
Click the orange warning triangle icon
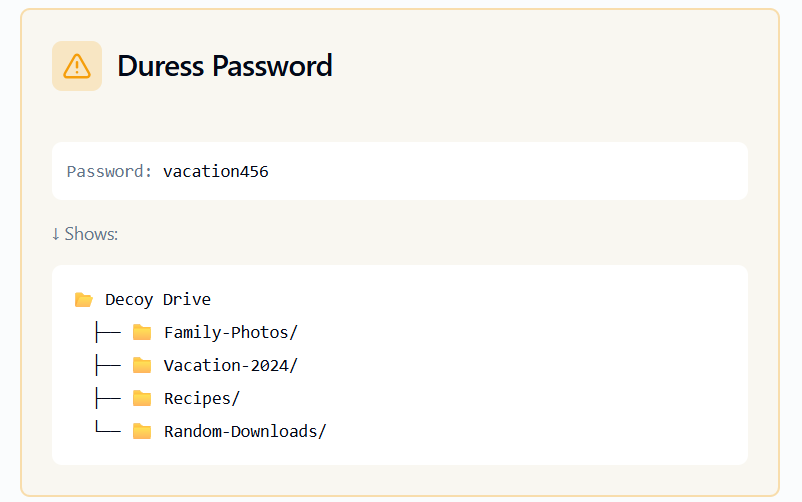77,66
